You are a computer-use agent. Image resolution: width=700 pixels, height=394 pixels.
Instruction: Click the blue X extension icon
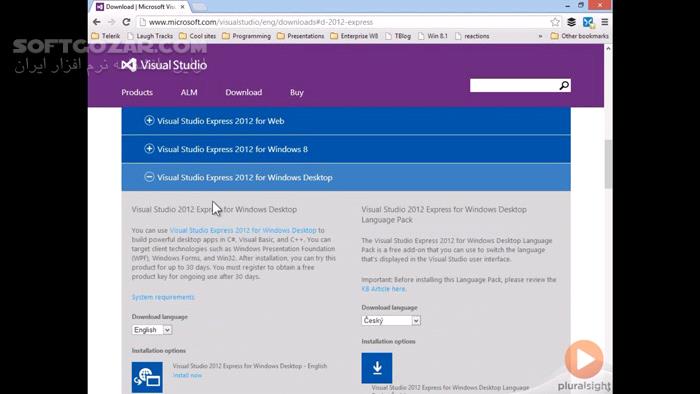point(588,22)
